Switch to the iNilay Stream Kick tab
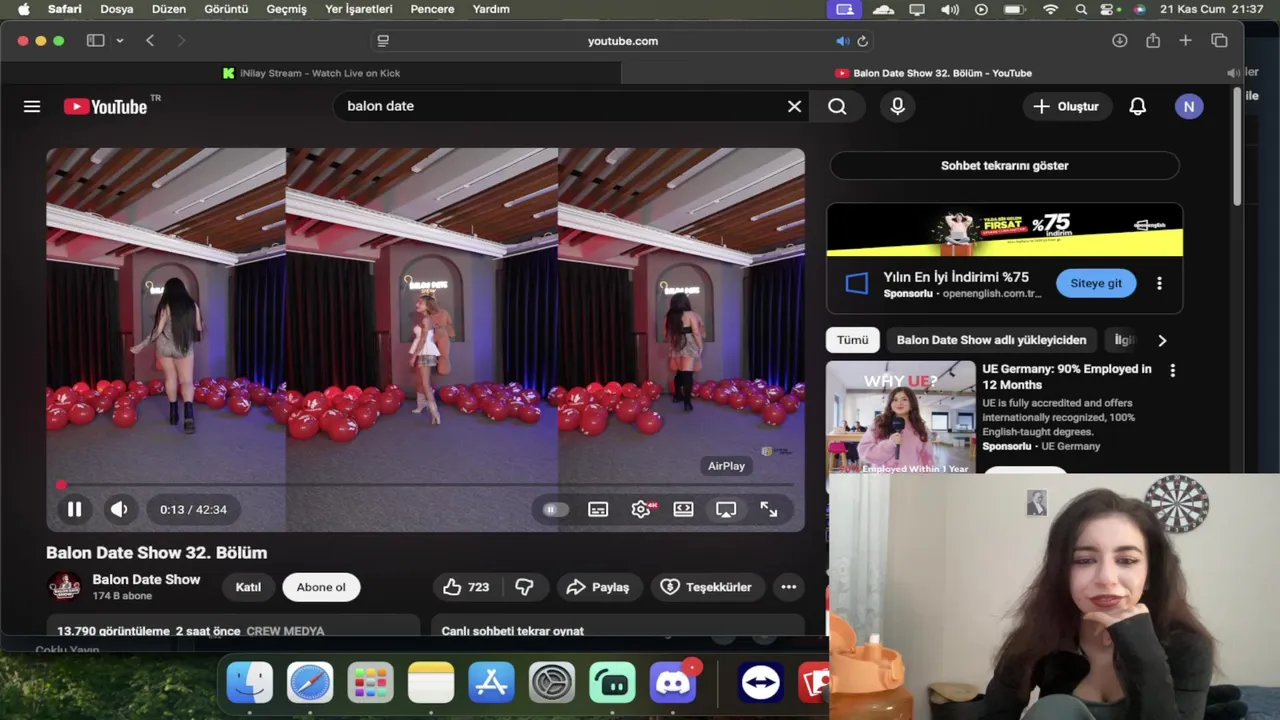This screenshot has height=720, width=1280. 311,73
